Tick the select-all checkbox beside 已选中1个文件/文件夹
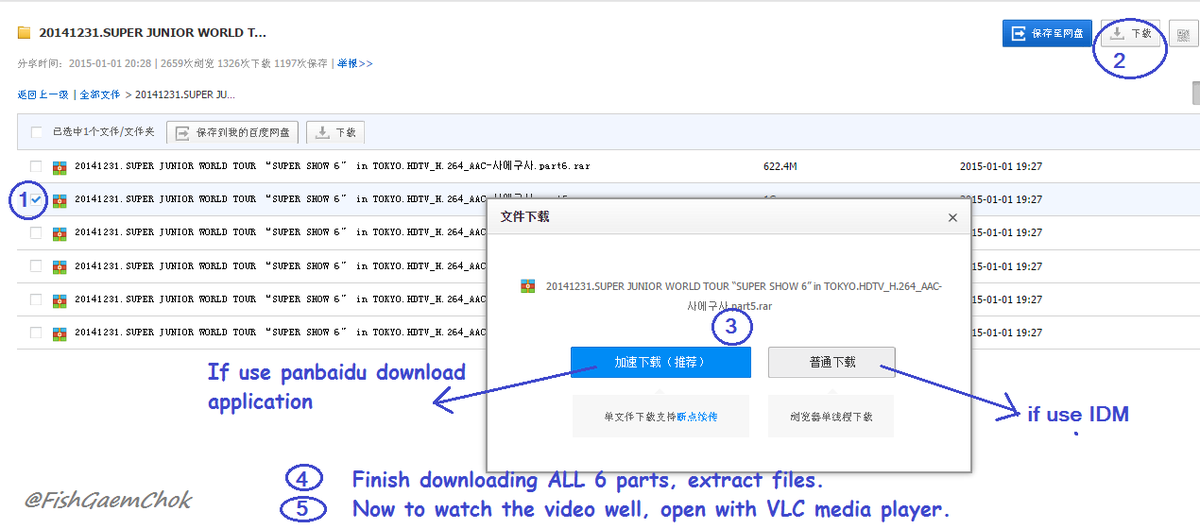The image size is (1200, 529). 37,132
